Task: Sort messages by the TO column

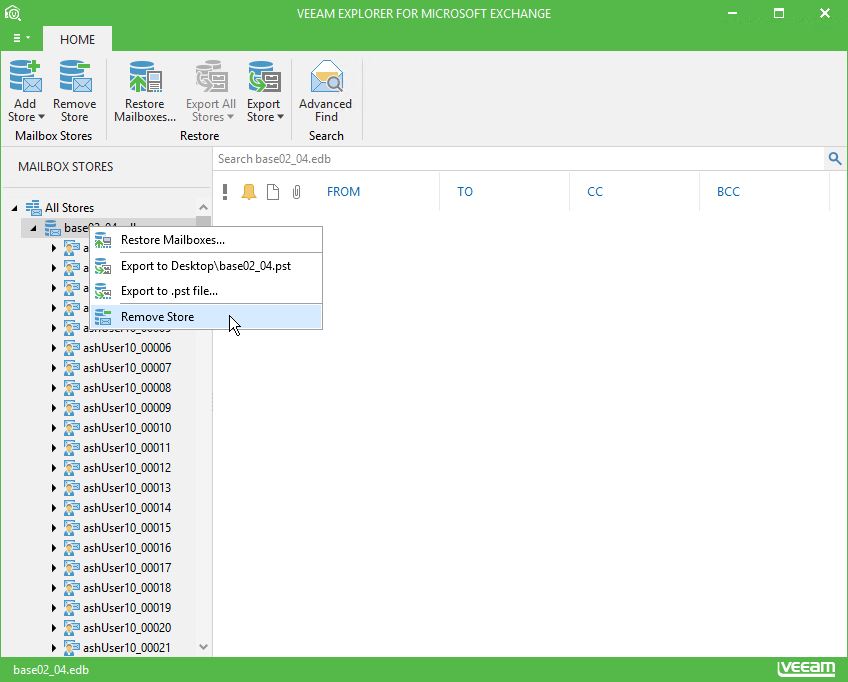Action: coord(465,191)
